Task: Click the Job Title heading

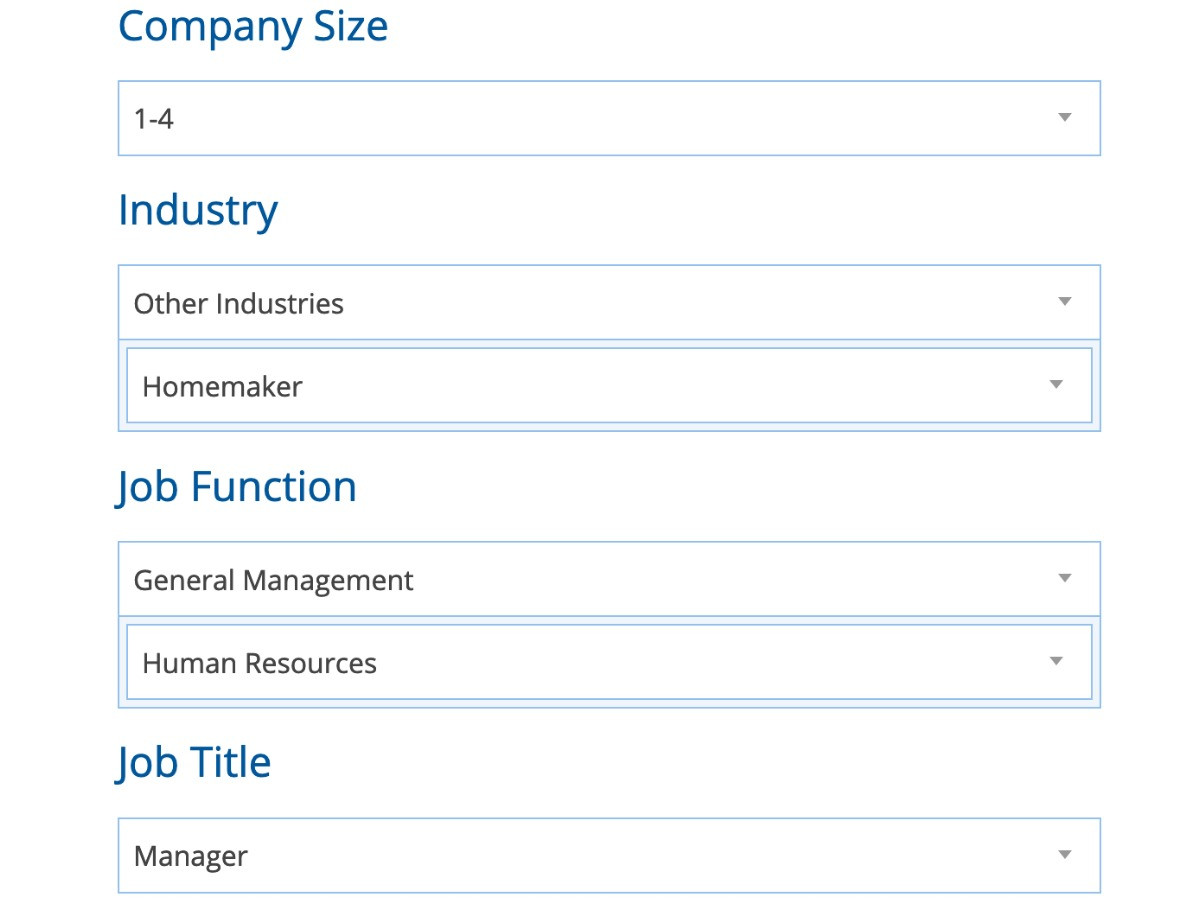Action: (x=195, y=763)
